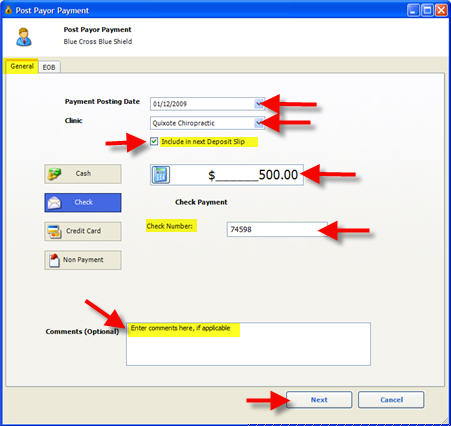Click the title bar application icon

point(8,10)
